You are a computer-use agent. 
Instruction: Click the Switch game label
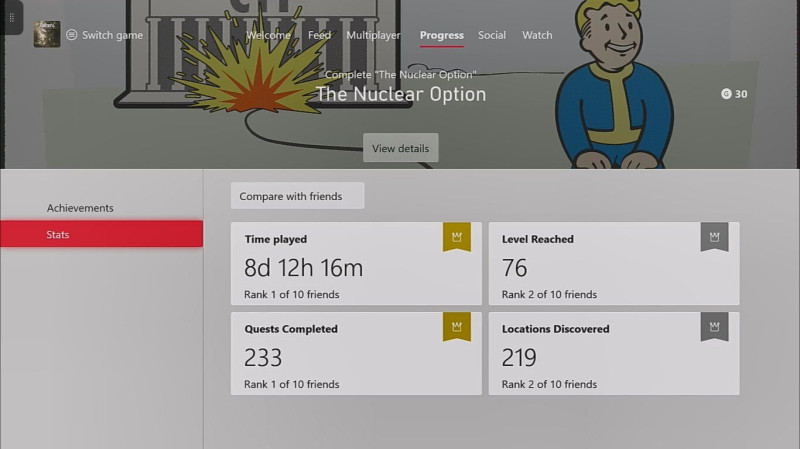click(x=112, y=35)
